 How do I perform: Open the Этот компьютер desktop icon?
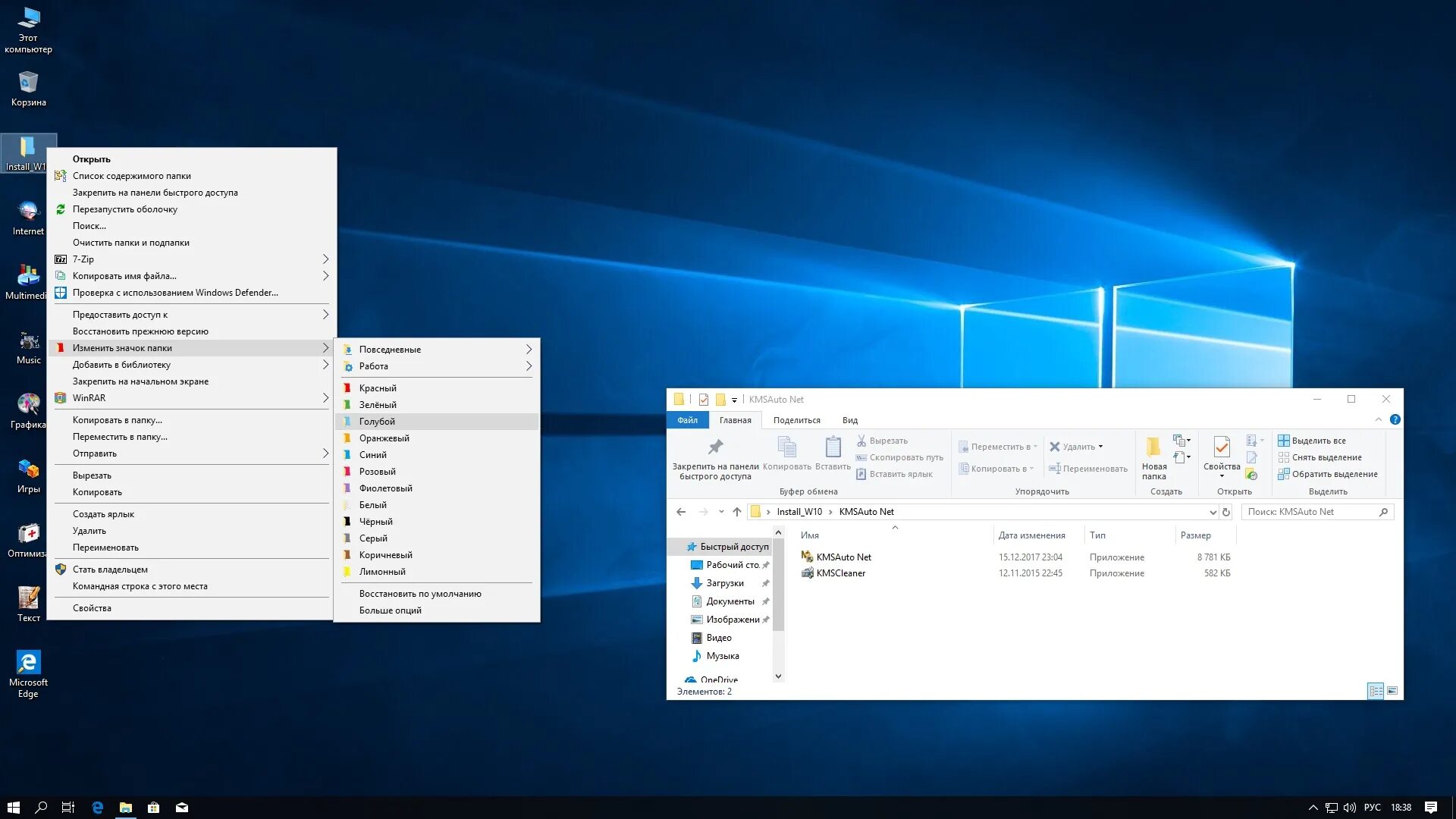(x=28, y=30)
